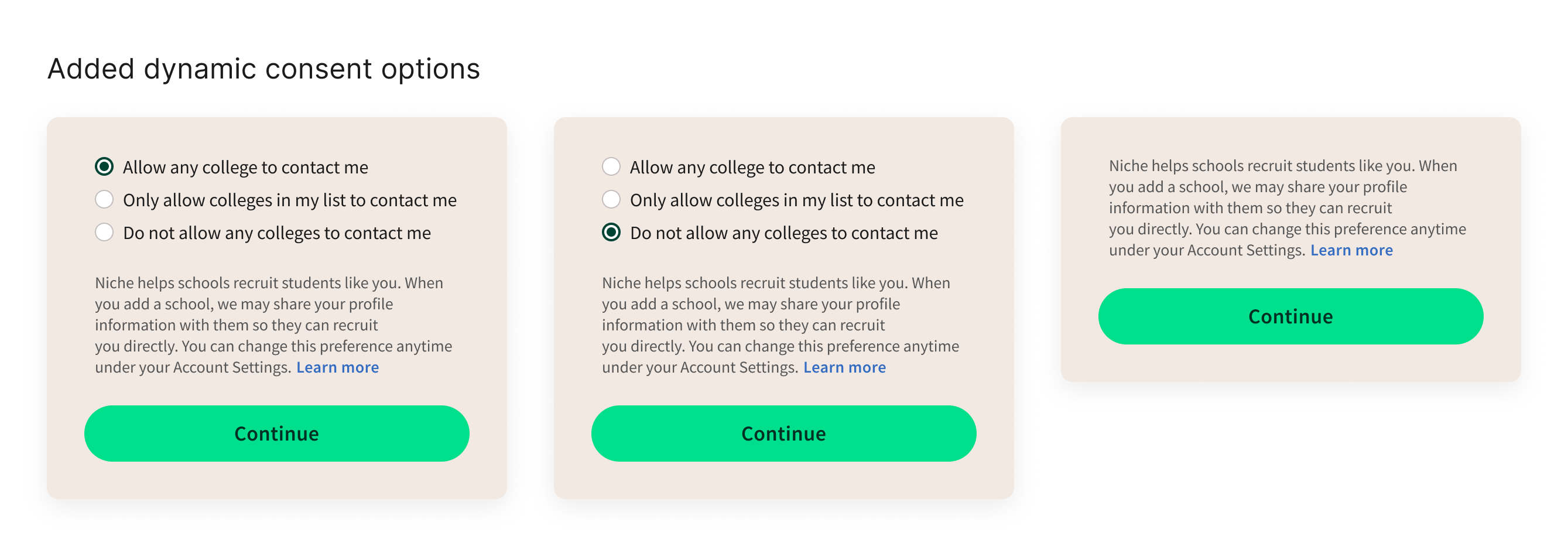Click Continue button in the middle card
This screenshot has width=1568, height=546.
pos(783,434)
